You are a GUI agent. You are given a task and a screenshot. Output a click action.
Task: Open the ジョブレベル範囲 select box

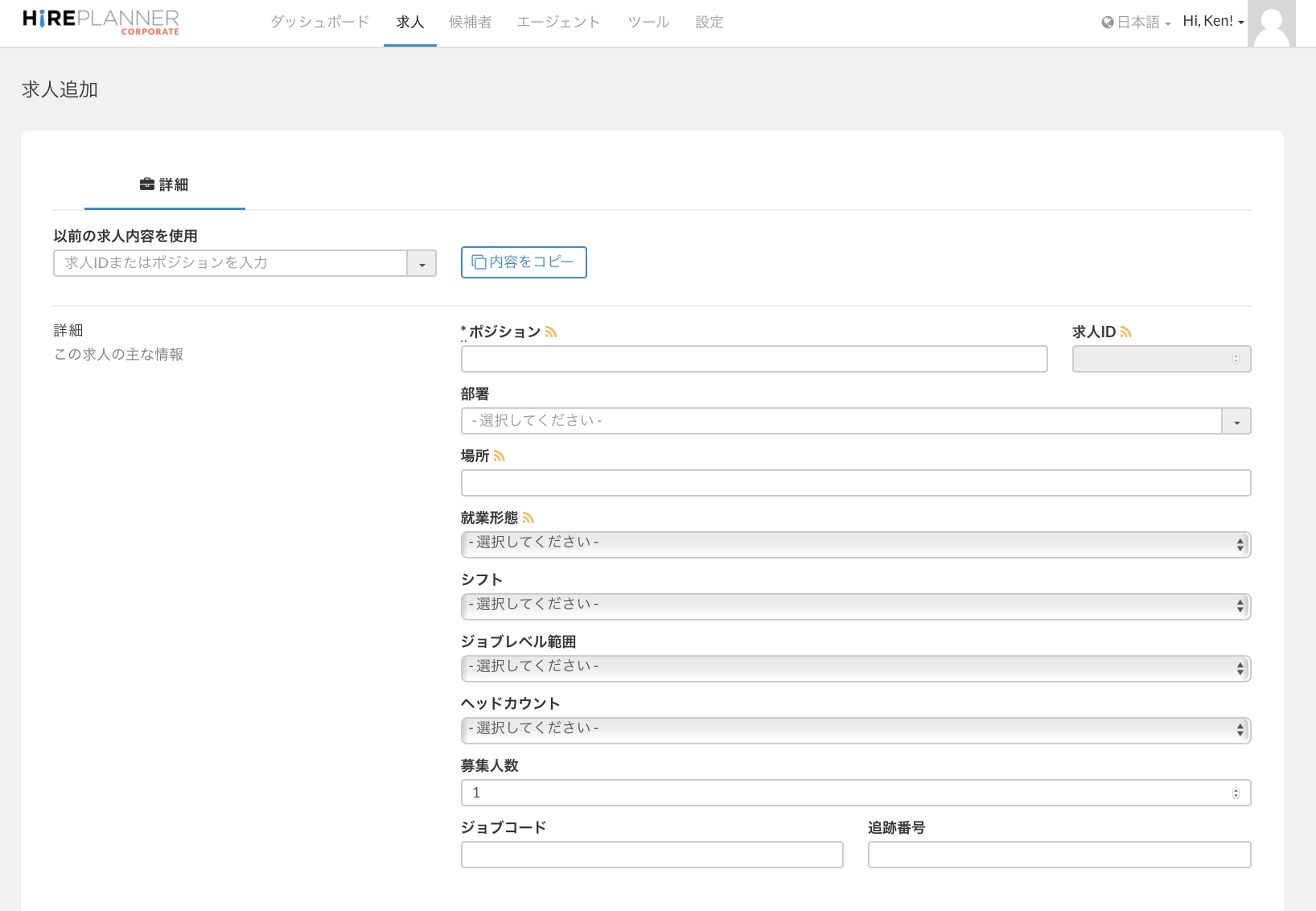click(855, 669)
